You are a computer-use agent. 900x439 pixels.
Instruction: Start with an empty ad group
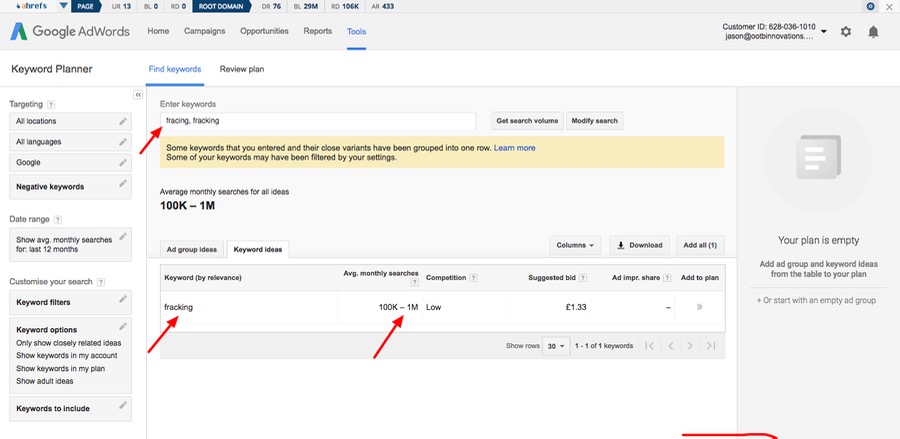pos(816,300)
